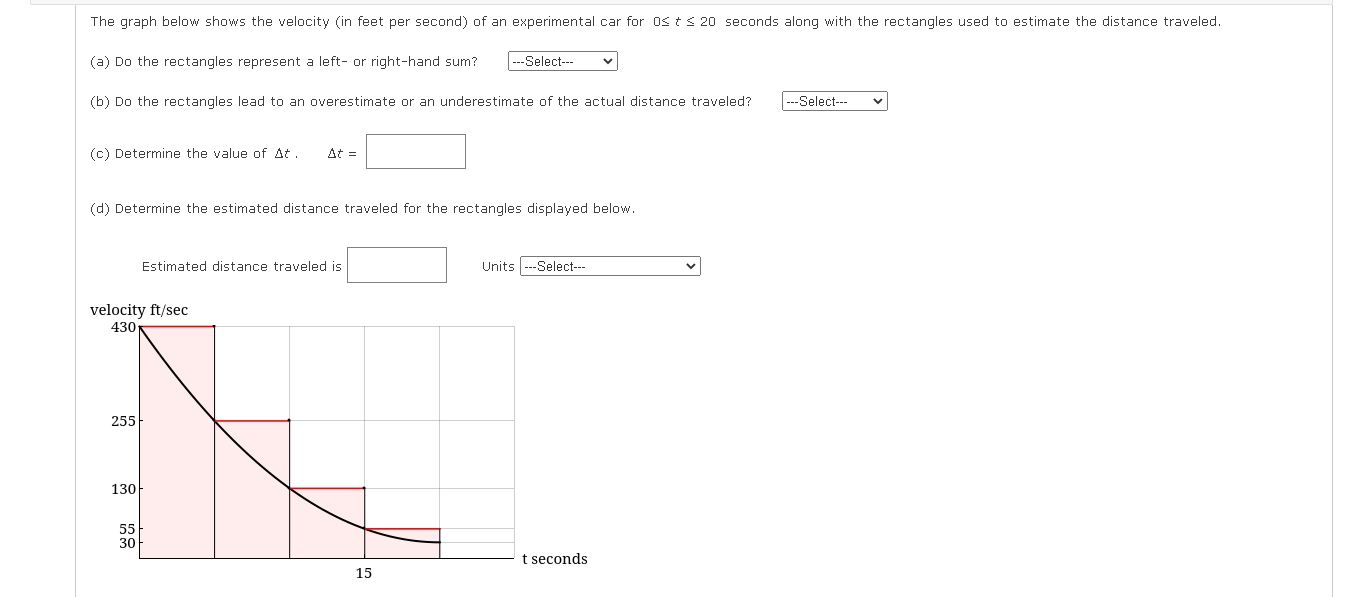The width and height of the screenshot is (1346, 597).
Task: Click the shortest rectangle at height 55
Action: (x=400, y=543)
